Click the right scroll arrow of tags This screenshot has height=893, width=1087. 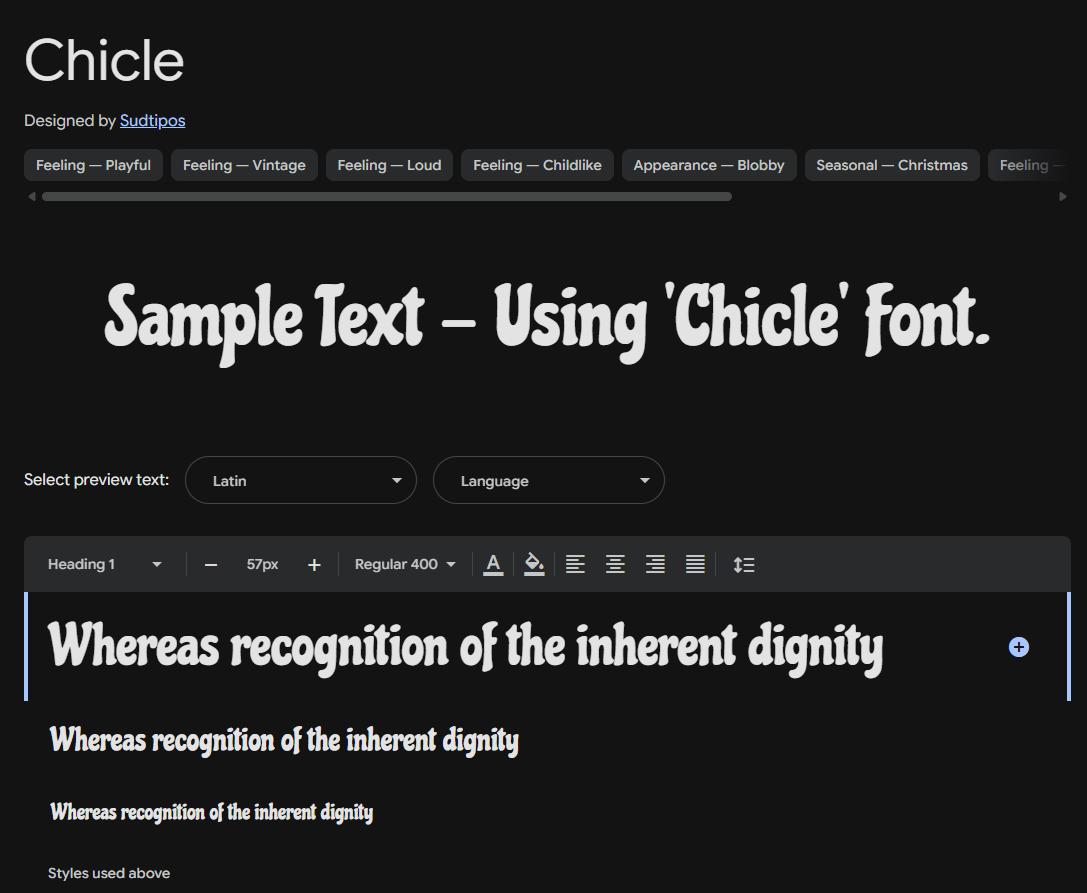1063,197
